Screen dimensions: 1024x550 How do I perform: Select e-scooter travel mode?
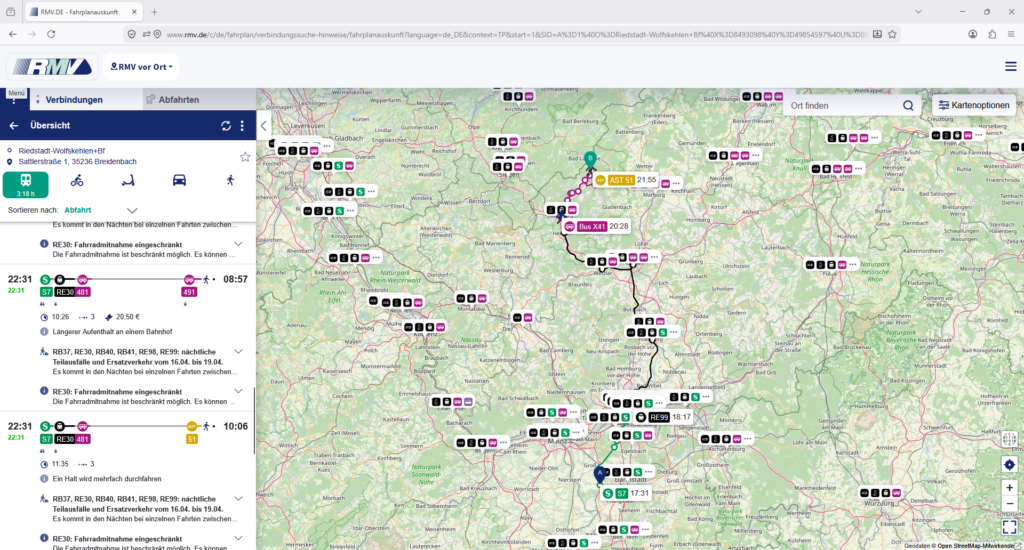point(128,181)
